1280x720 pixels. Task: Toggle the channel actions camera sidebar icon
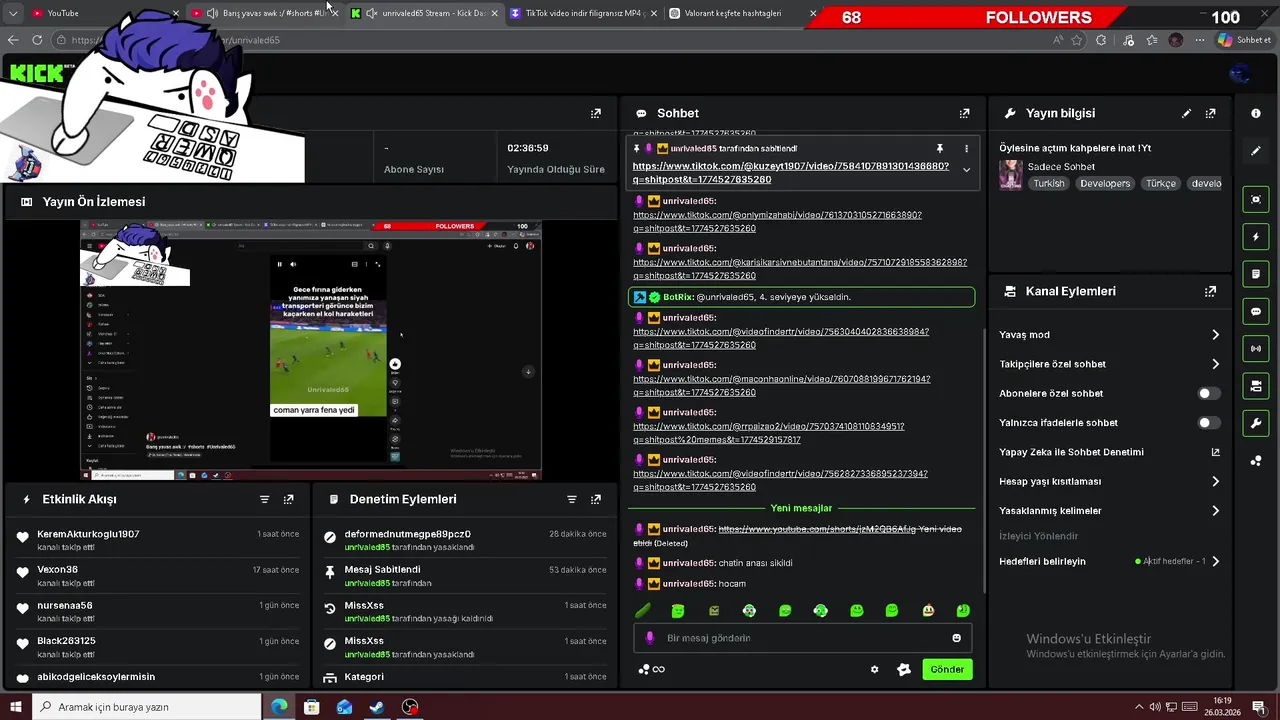tap(1256, 386)
